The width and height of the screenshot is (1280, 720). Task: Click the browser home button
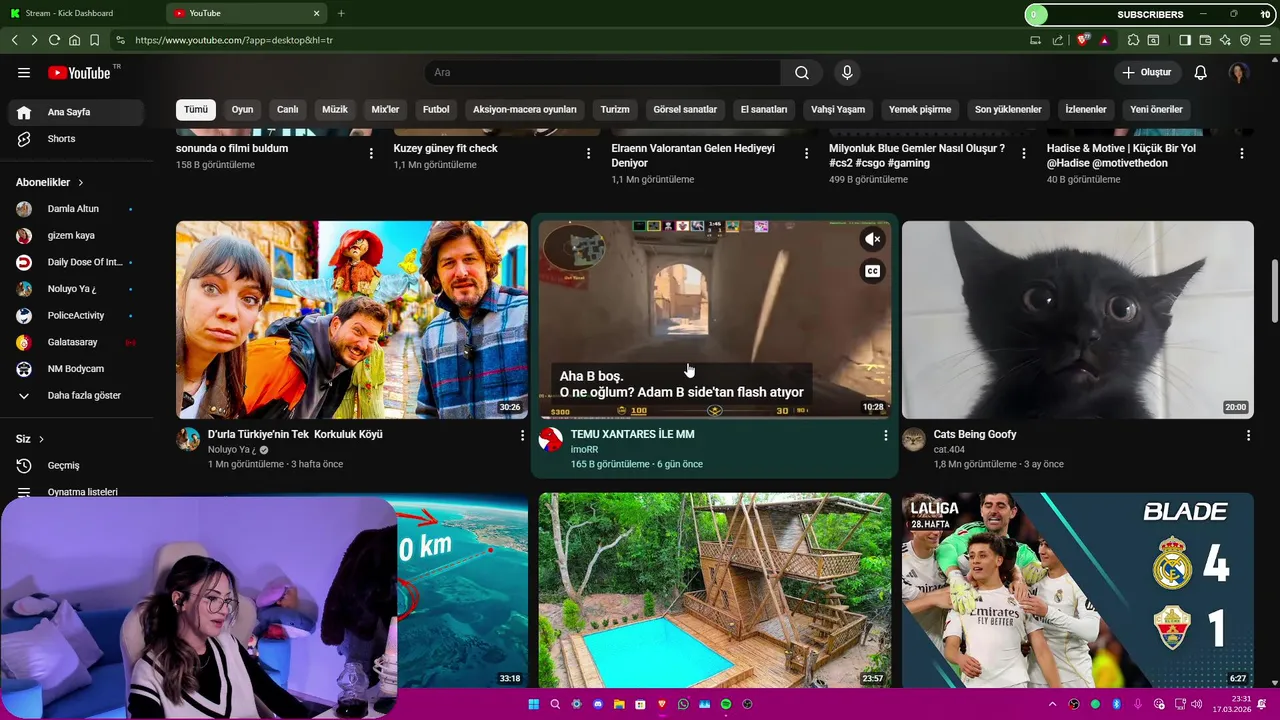[x=74, y=40]
